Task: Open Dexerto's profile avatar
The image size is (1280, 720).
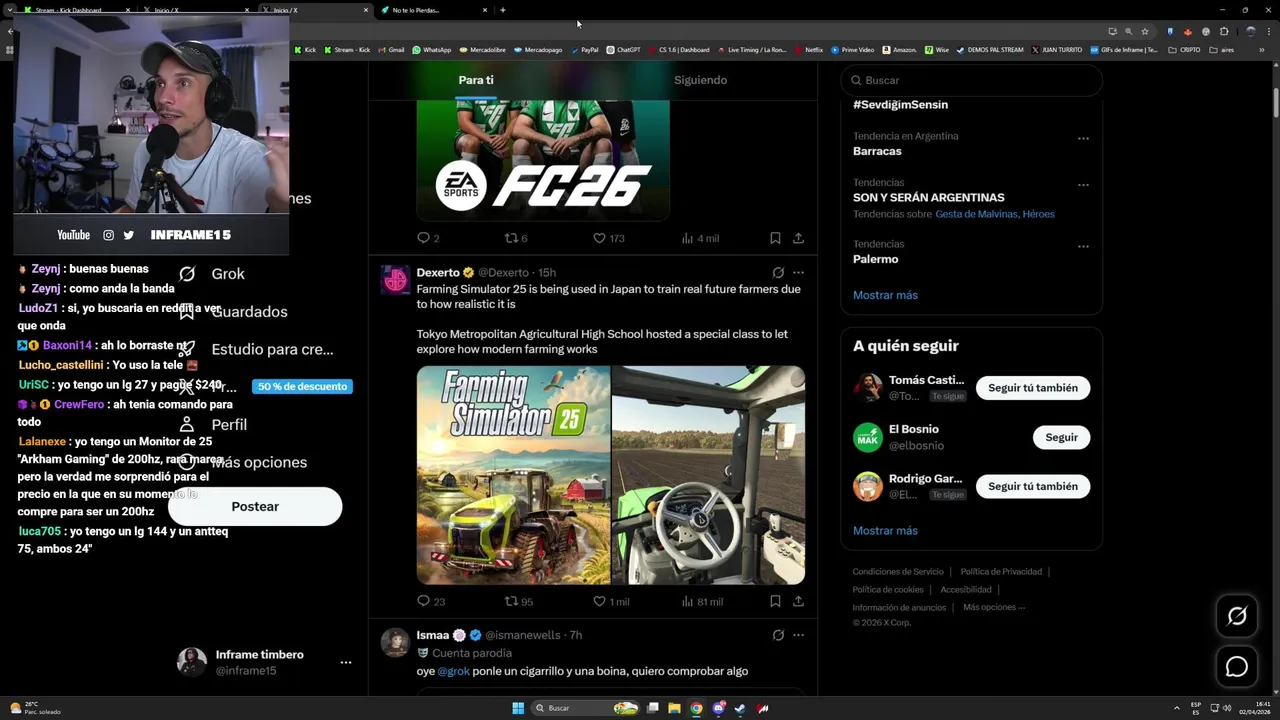Action: point(396,280)
